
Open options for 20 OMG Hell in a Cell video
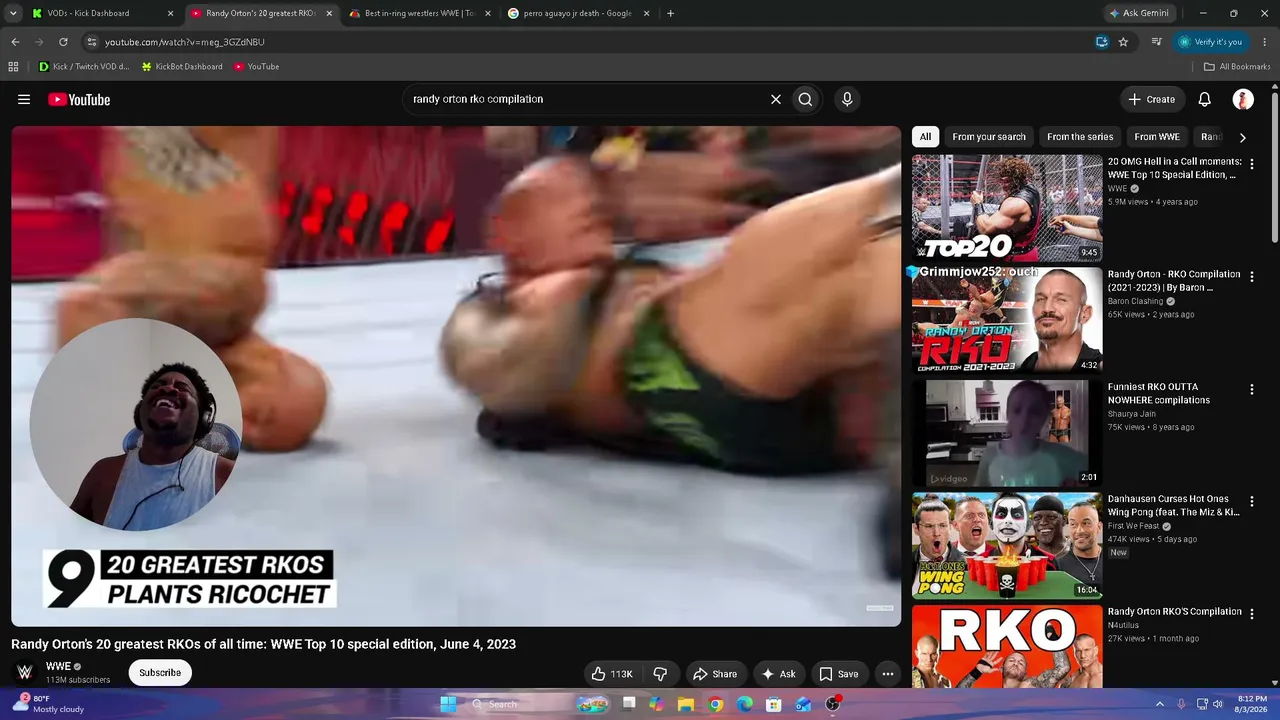pyautogui.click(x=1251, y=164)
